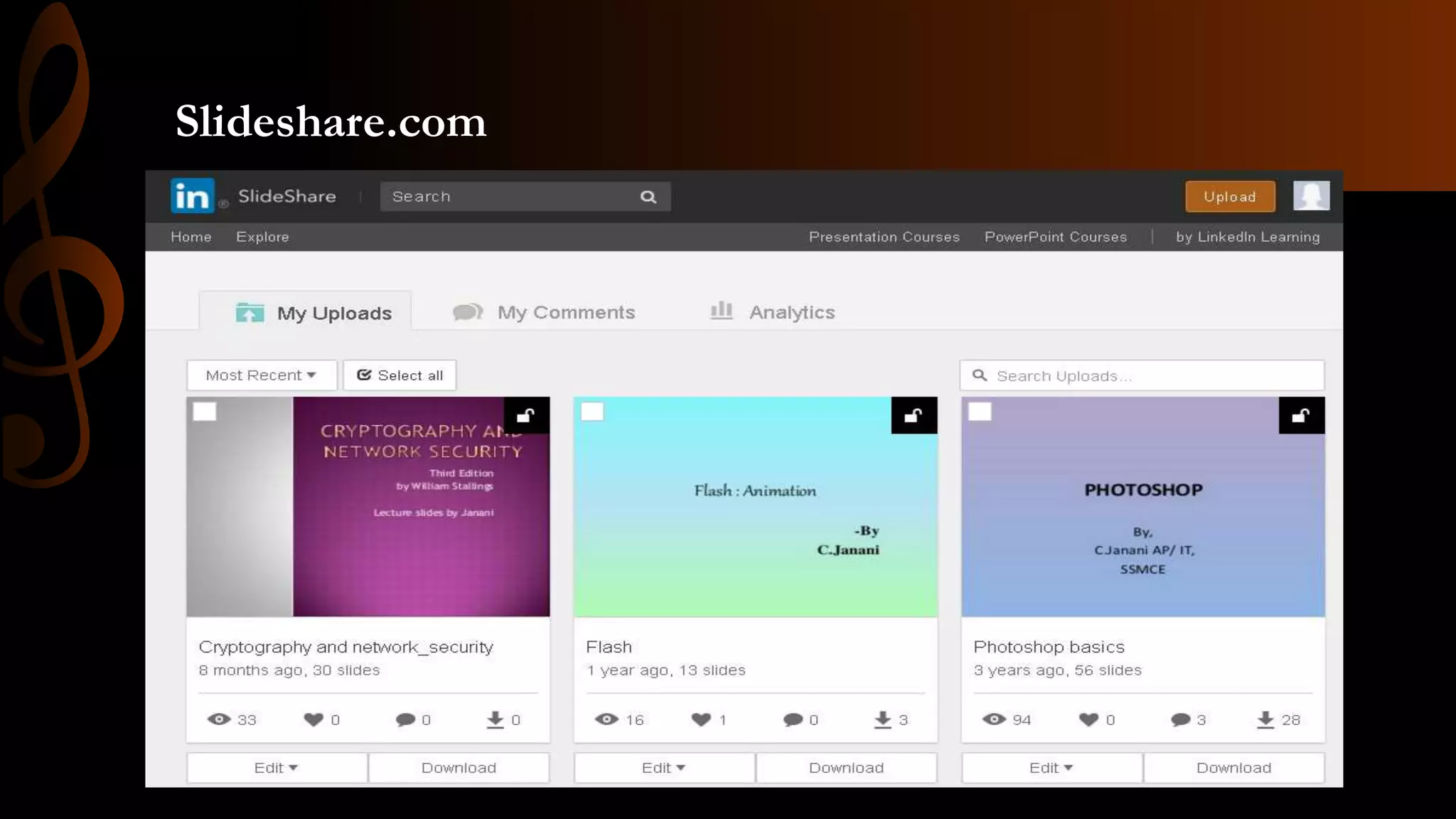
Task: Open PowerPoint Courses link
Action: 1056,237
